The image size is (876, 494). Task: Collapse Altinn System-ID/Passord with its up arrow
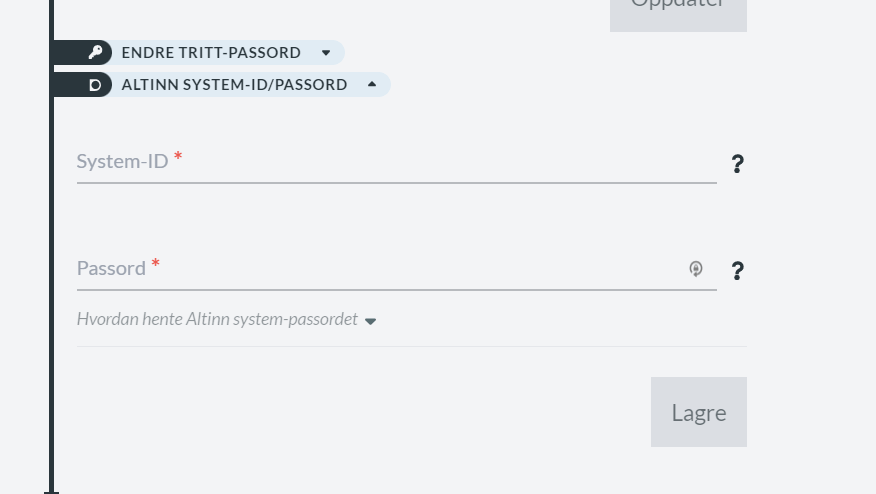[x=372, y=84]
